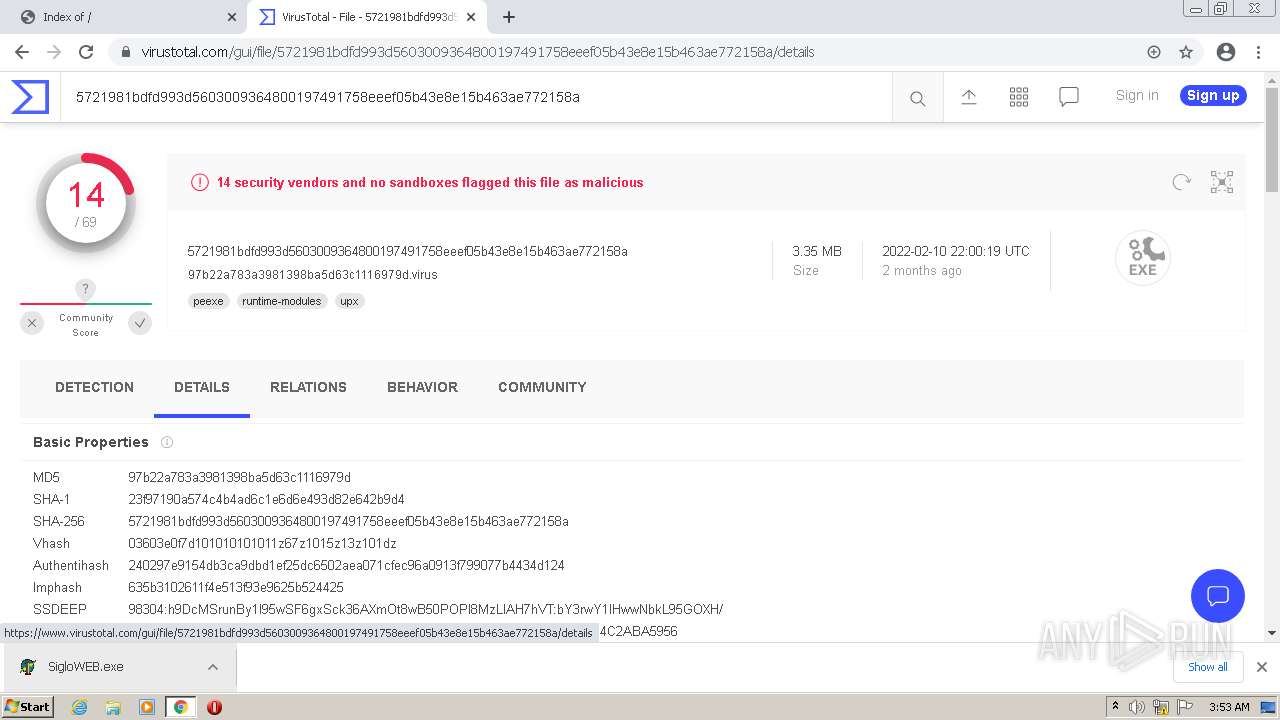Close the Index of / tab
The image size is (1280, 720).
tap(232, 17)
